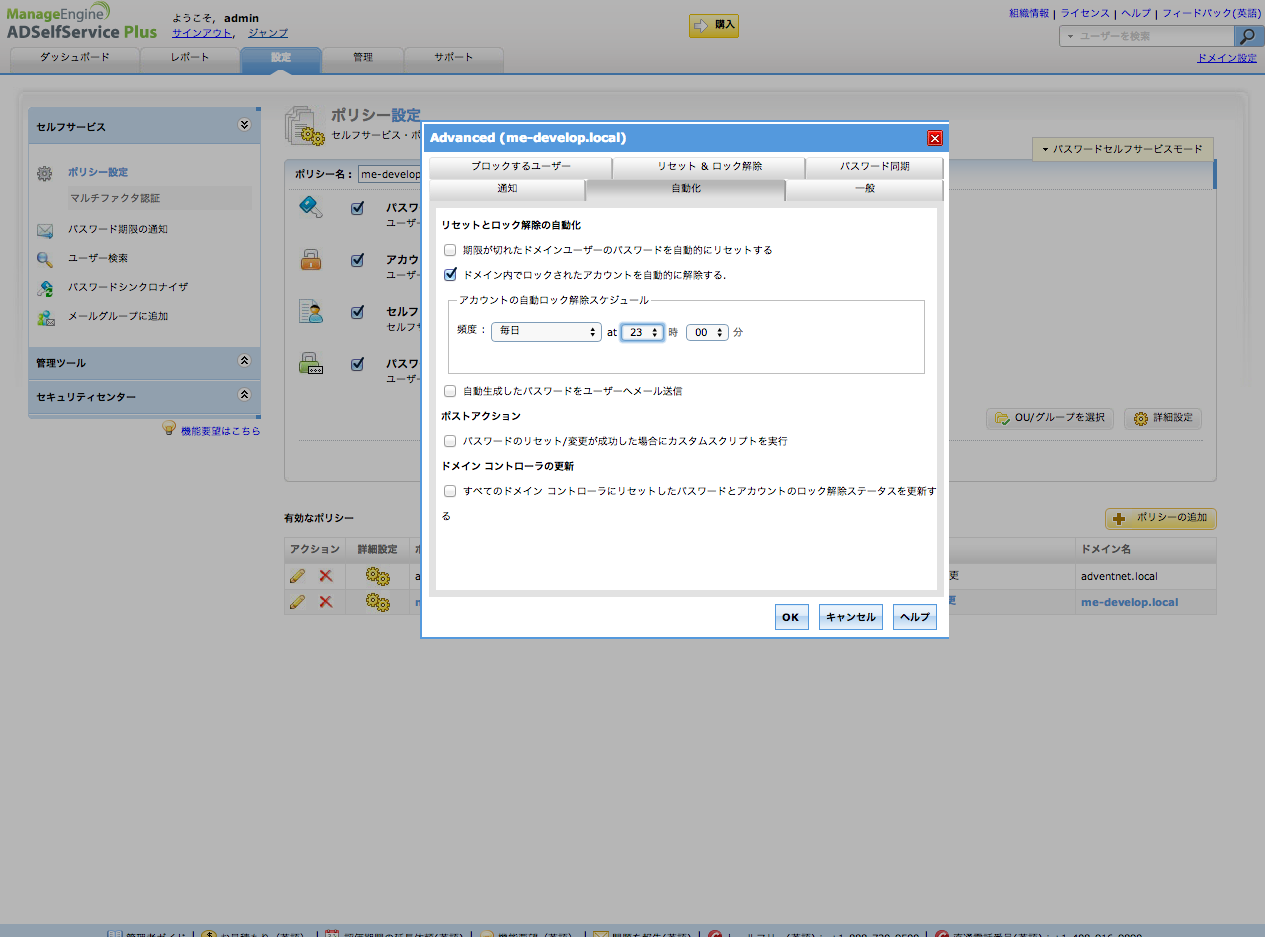Uncheck automatic unlock of locked domain accounts
The height and width of the screenshot is (937, 1265).
451,274
